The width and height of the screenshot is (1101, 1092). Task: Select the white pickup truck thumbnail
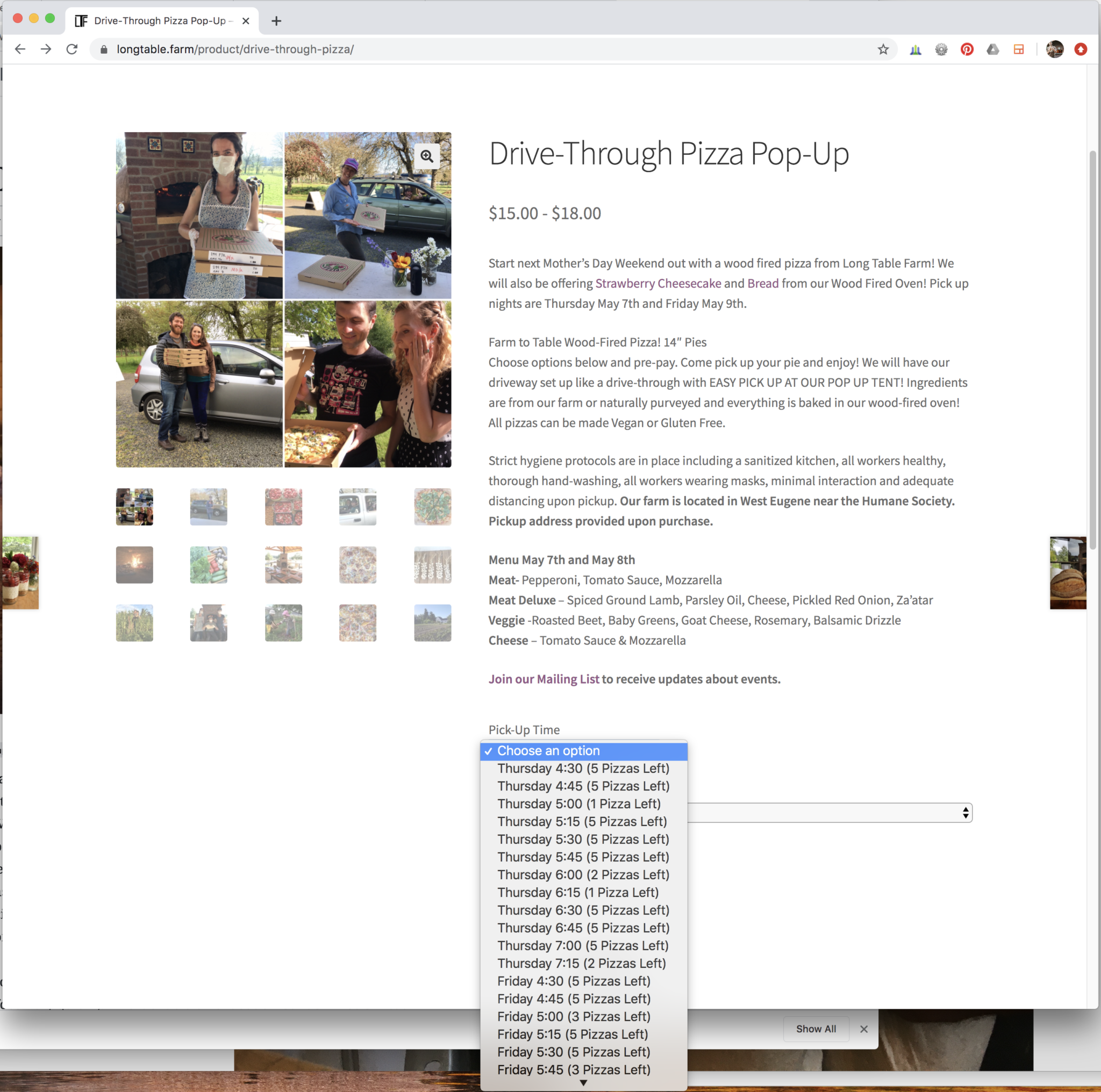[358, 506]
